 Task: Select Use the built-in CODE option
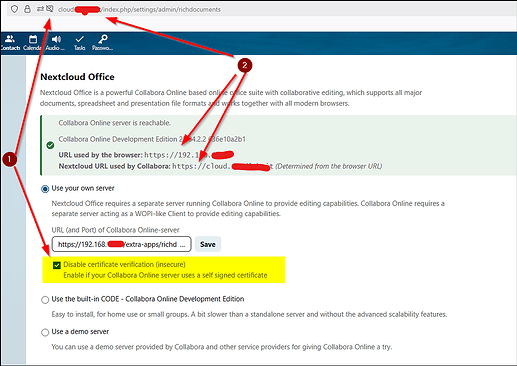coord(45,300)
